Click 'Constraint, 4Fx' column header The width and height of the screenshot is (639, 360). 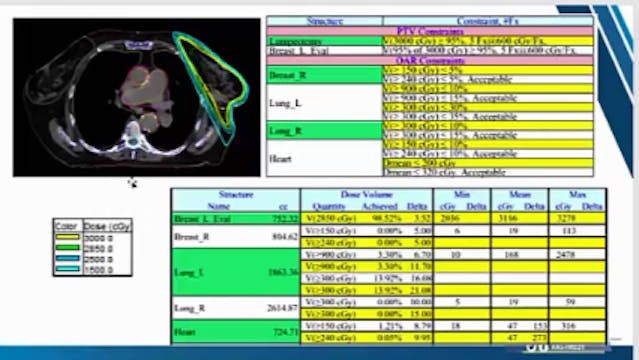tap(487, 21)
